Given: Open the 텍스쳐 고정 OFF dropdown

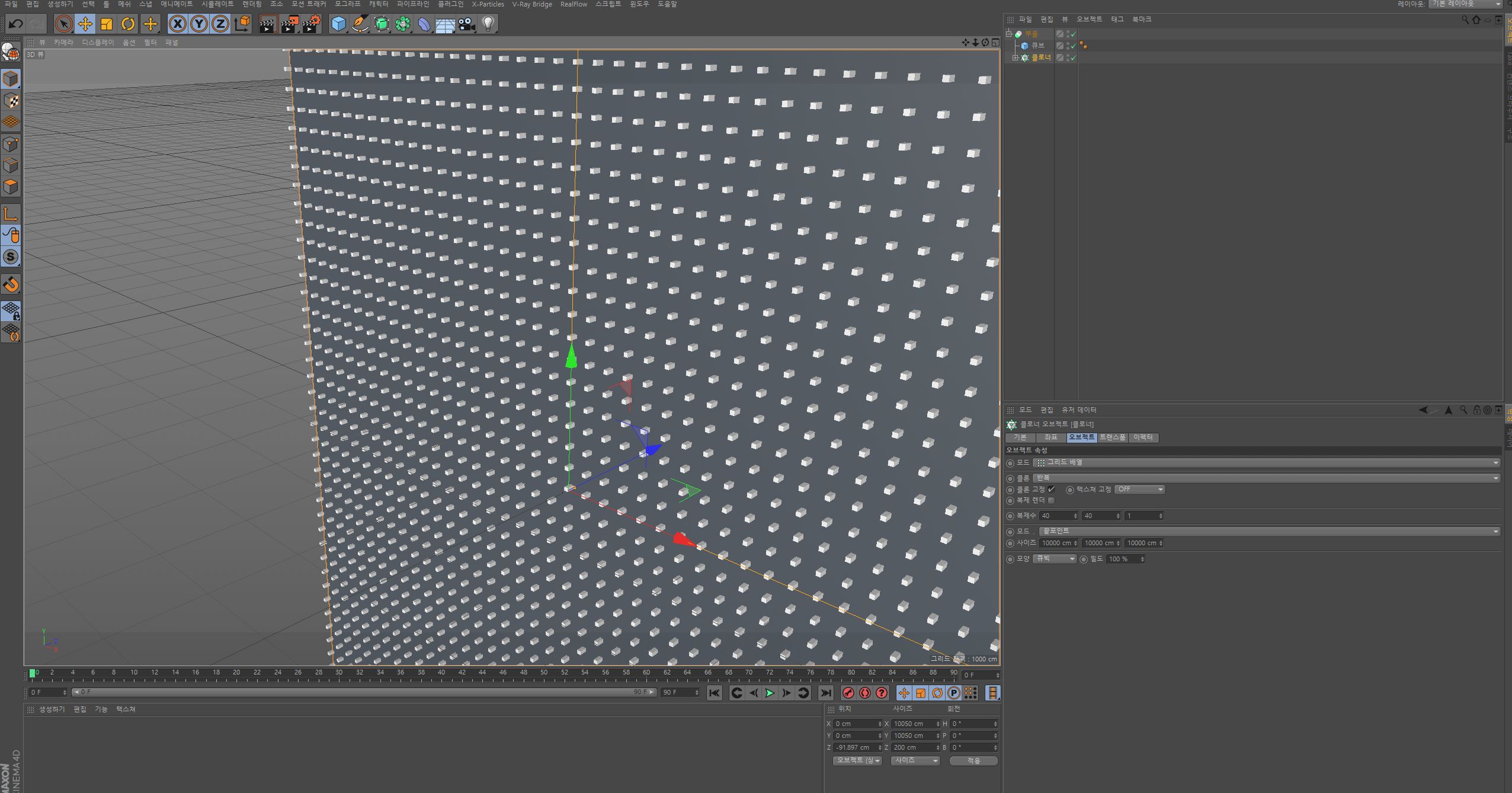Looking at the screenshot, I should click(1139, 490).
